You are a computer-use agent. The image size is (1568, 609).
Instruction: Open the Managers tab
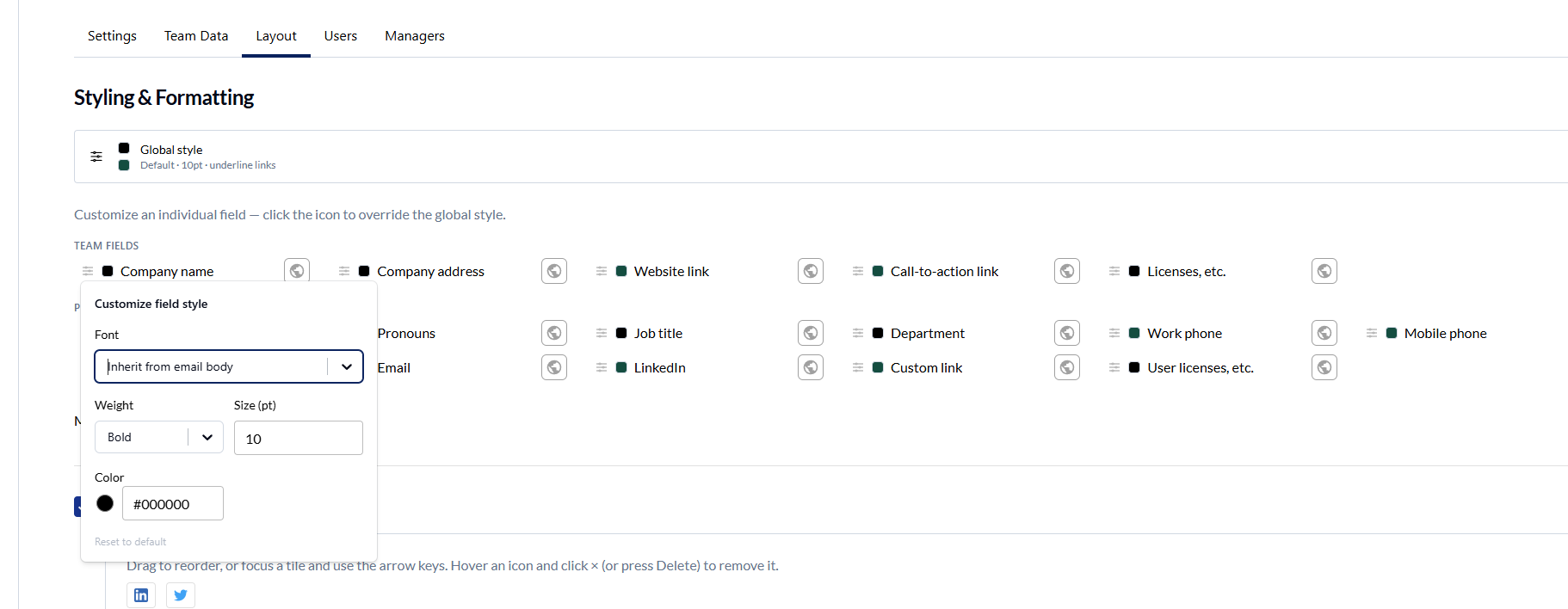coord(415,36)
